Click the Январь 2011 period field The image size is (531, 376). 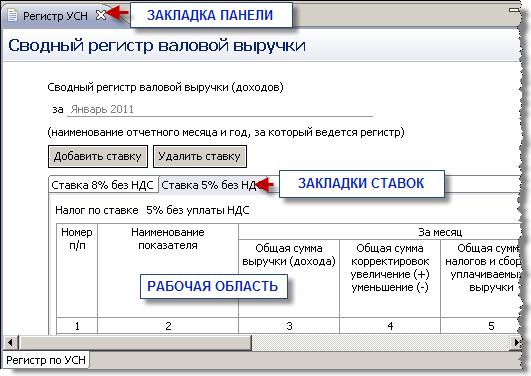coord(220,109)
